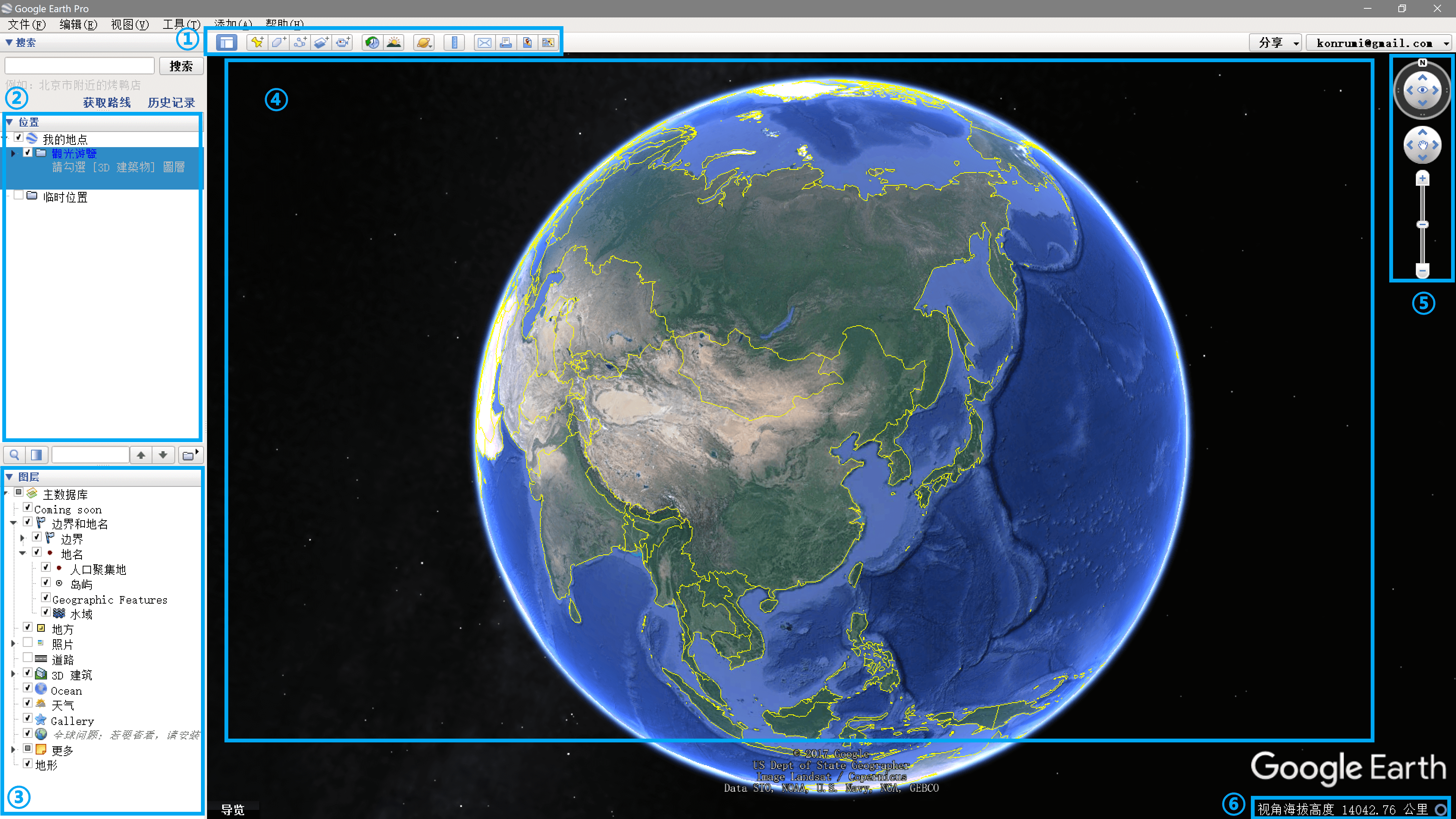Hide the sidebar with toolbar button
The height and width of the screenshot is (819, 1456).
tap(227, 42)
